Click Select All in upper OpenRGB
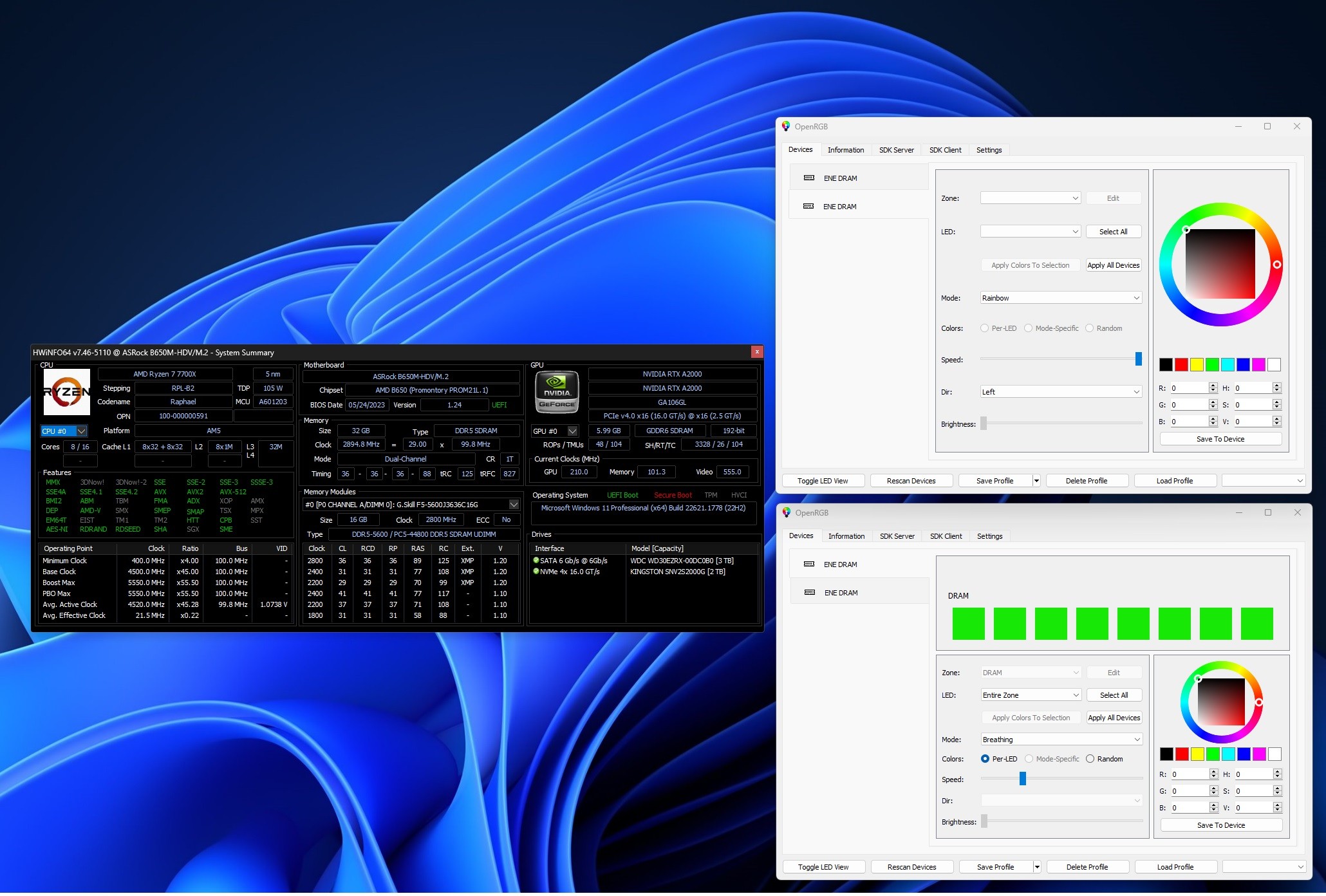1326x896 pixels. (x=1113, y=232)
